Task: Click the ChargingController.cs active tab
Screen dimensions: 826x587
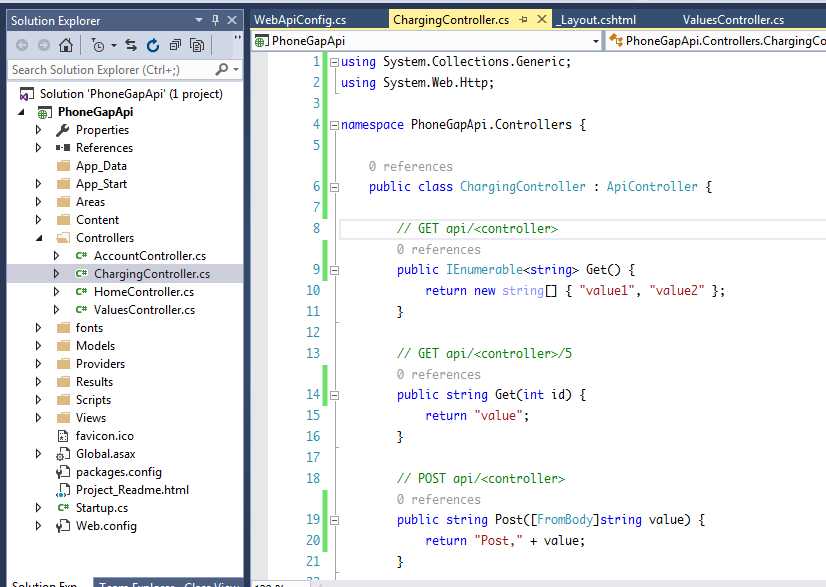Action: click(x=451, y=20)
